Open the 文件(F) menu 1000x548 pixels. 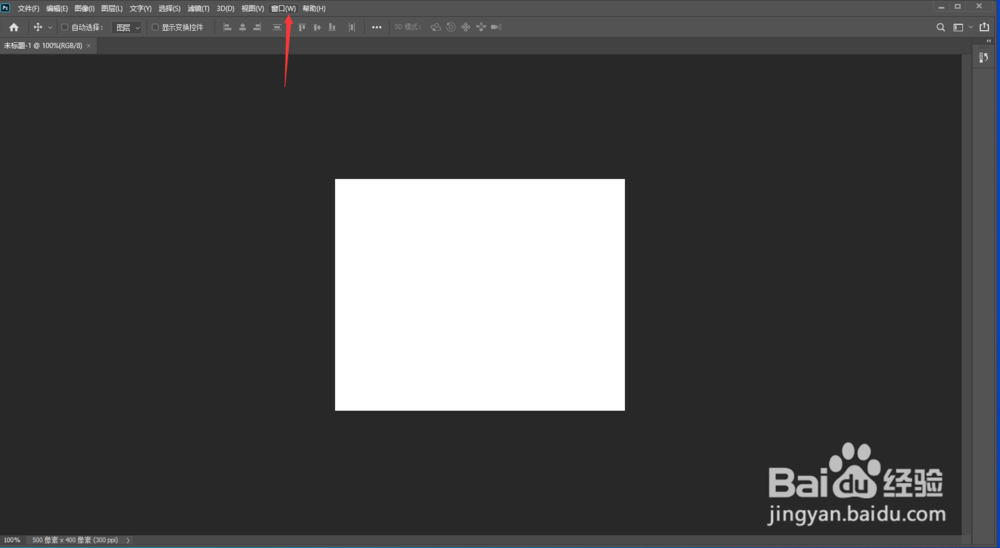tap(28, 9)
